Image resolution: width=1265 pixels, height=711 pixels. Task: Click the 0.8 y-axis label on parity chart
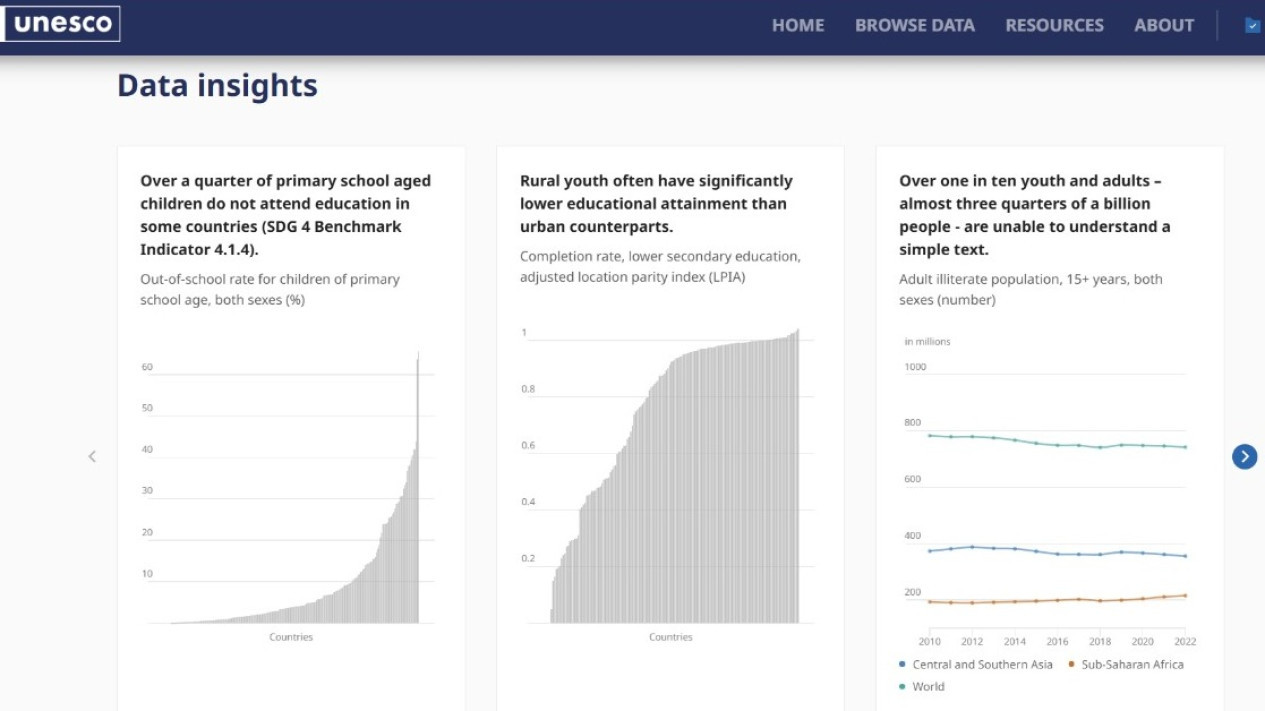pyautogui.click(x=528, y=389)
